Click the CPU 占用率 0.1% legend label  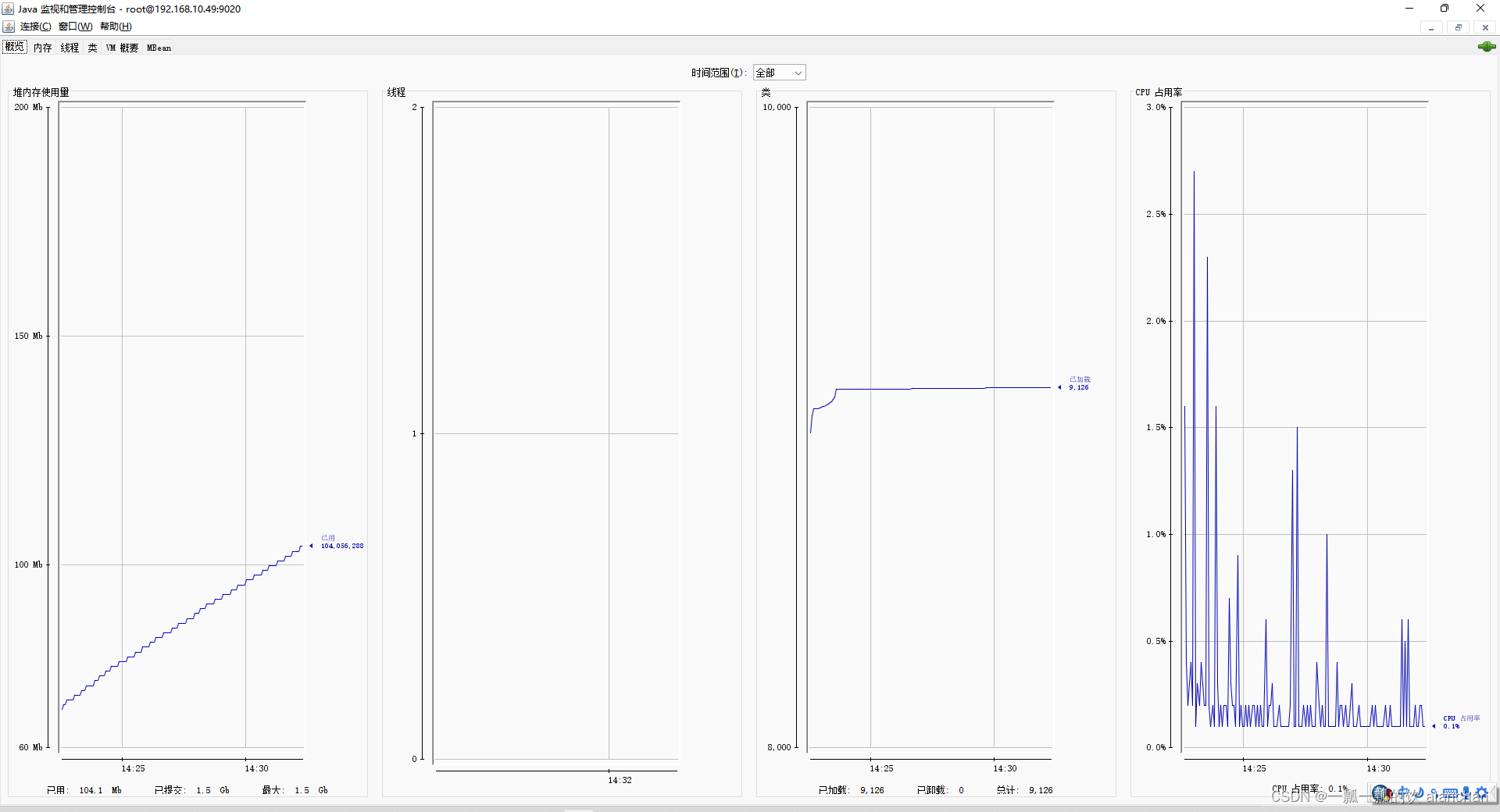[x=1461, y=722]
